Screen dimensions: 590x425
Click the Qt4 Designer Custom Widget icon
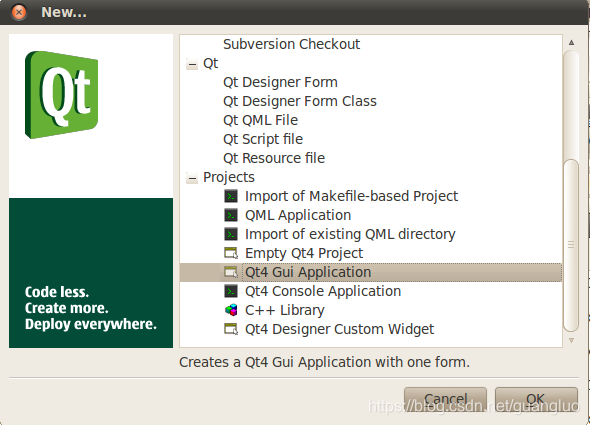point(231,329)
